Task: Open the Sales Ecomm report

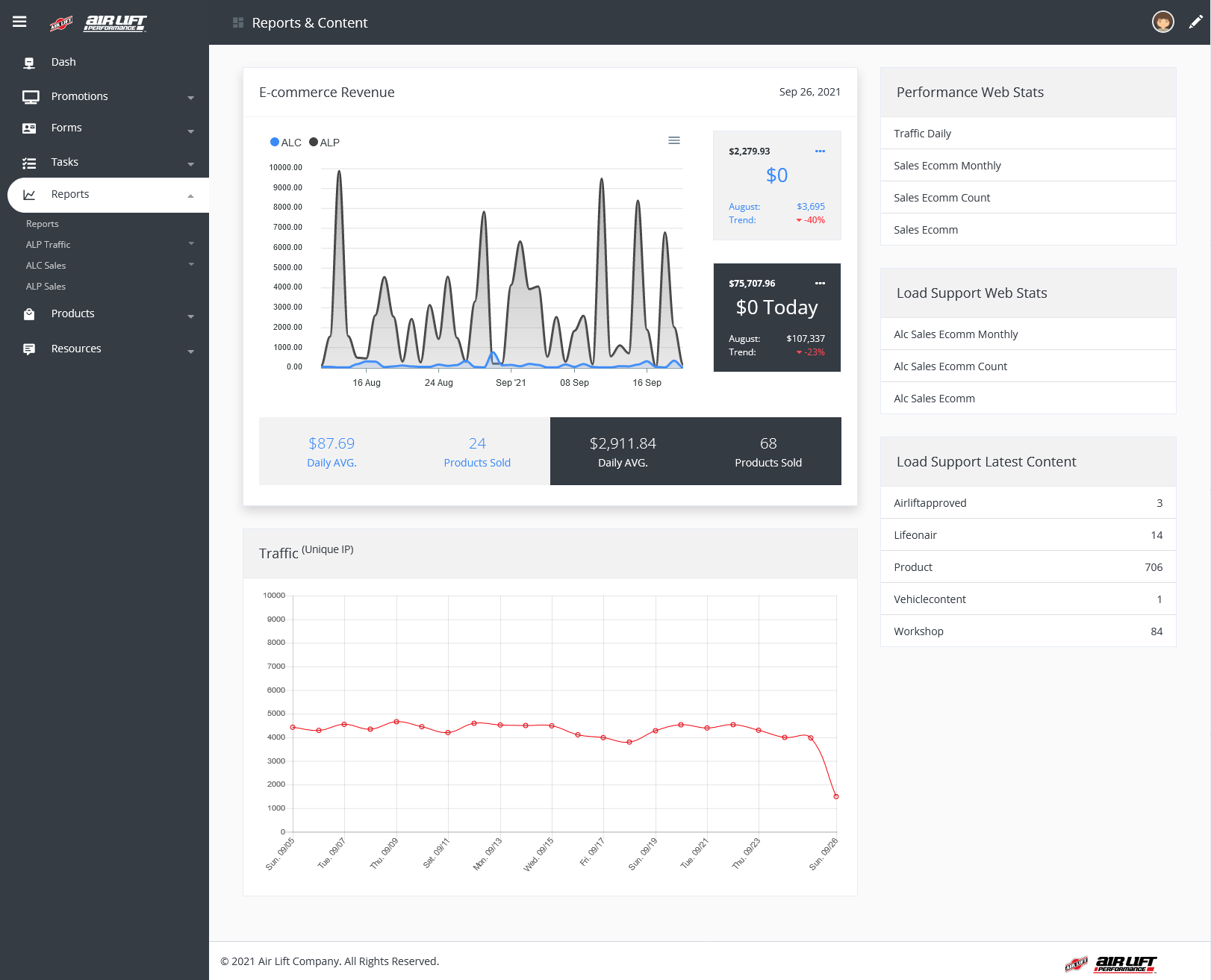Action: (x=1028, y=230)
